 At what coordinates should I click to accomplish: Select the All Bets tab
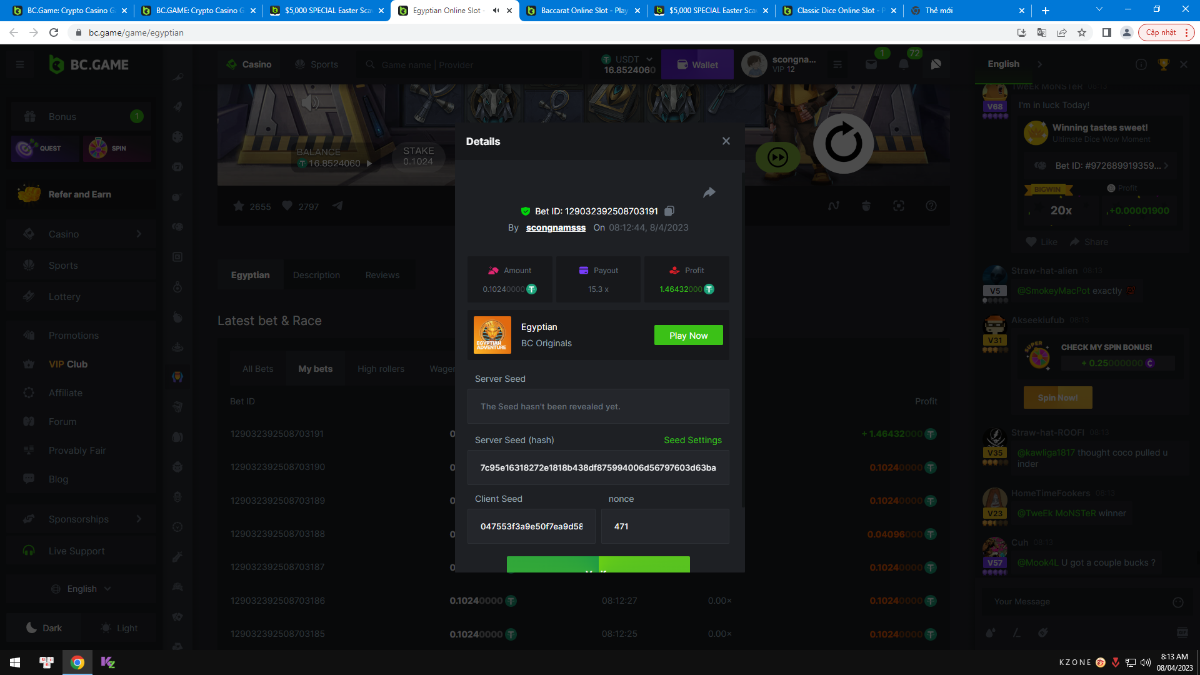pos(257,369)
